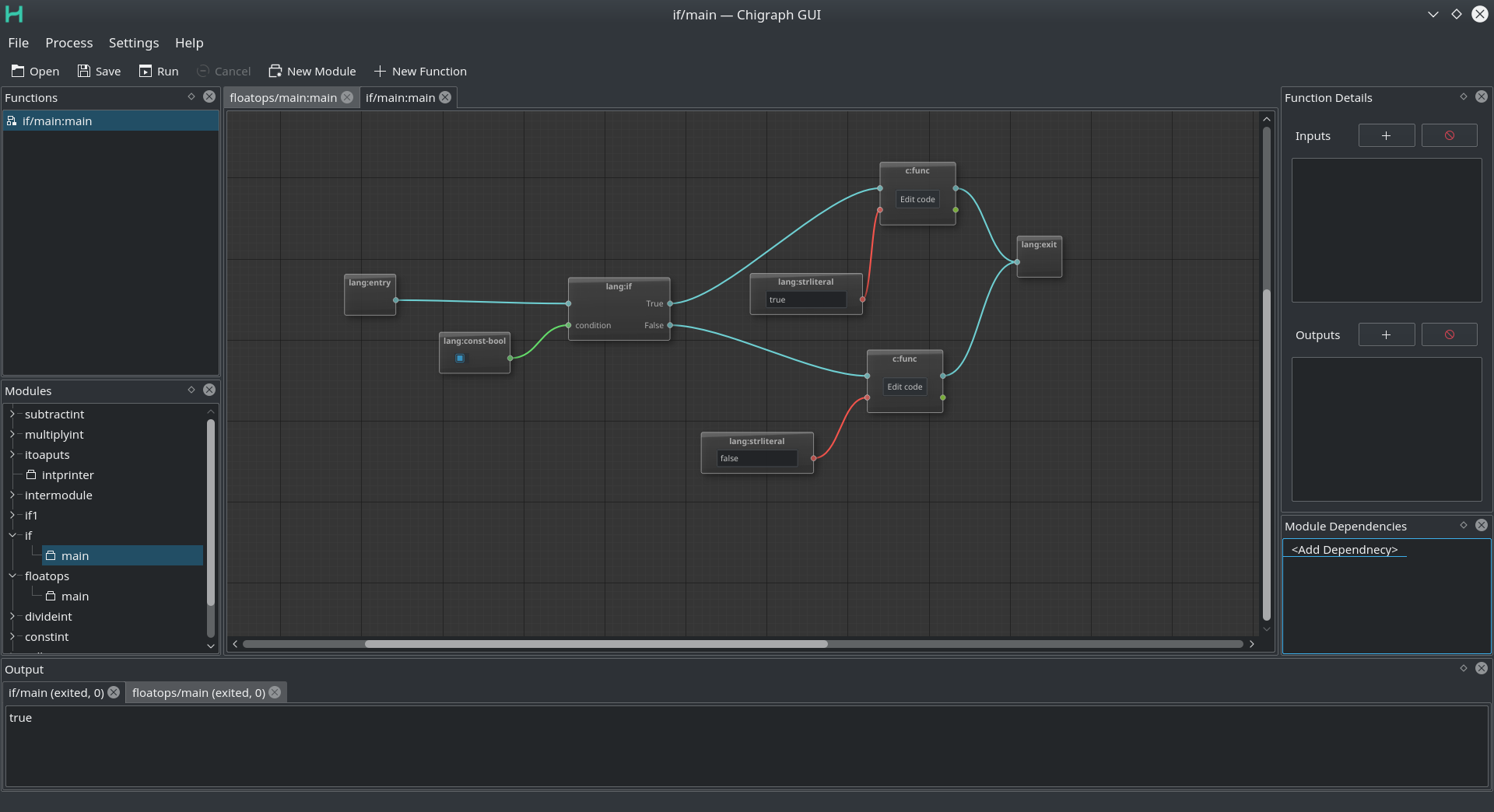Create a module via the New Module icon
1494x812 pixels.
[x=275, y=71]
